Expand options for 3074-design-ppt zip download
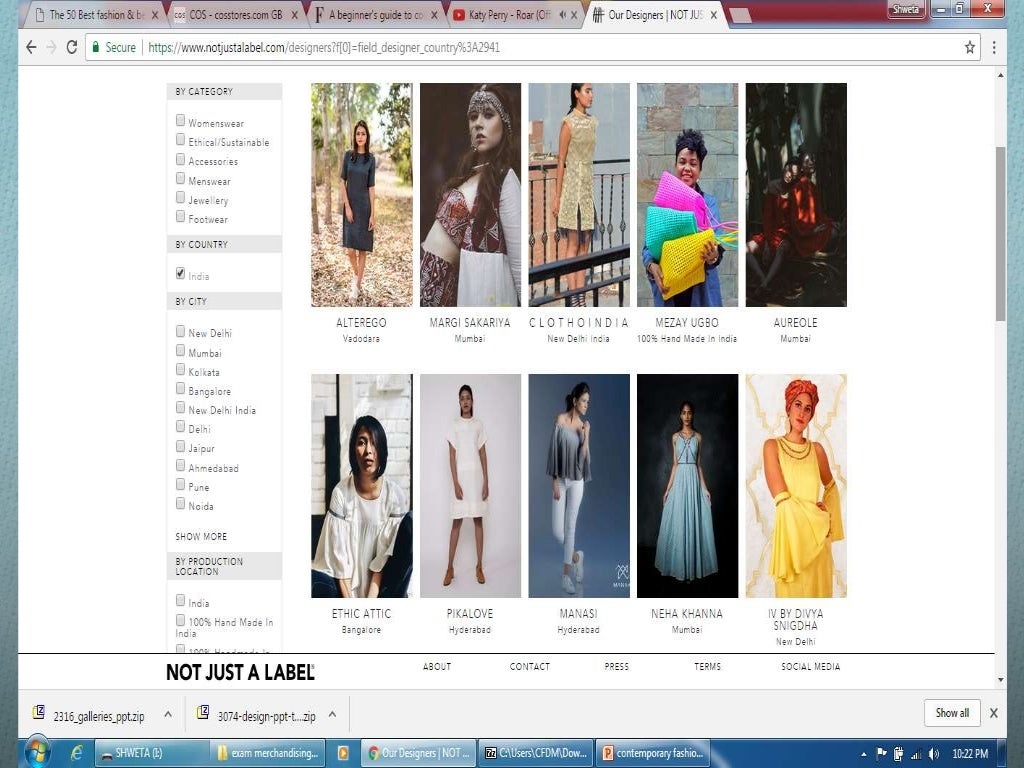1024x768 pixels. [332, 715]
